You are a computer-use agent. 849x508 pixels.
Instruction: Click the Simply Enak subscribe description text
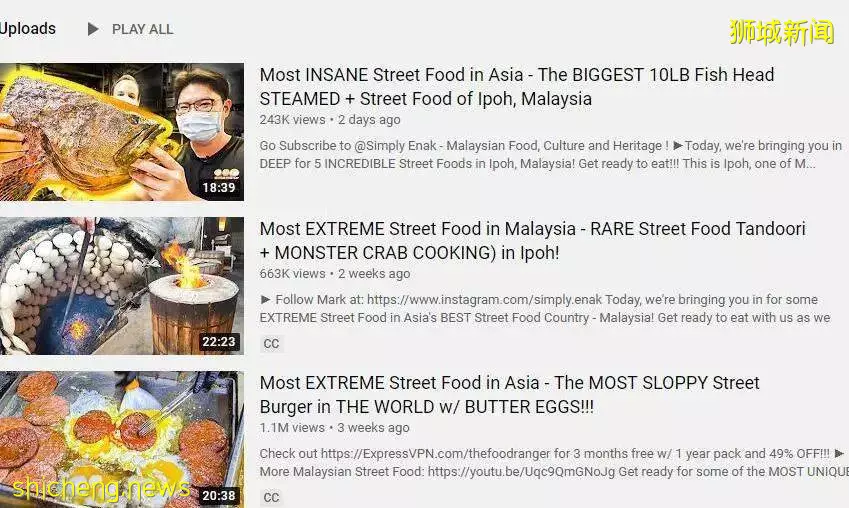[551, 154]
